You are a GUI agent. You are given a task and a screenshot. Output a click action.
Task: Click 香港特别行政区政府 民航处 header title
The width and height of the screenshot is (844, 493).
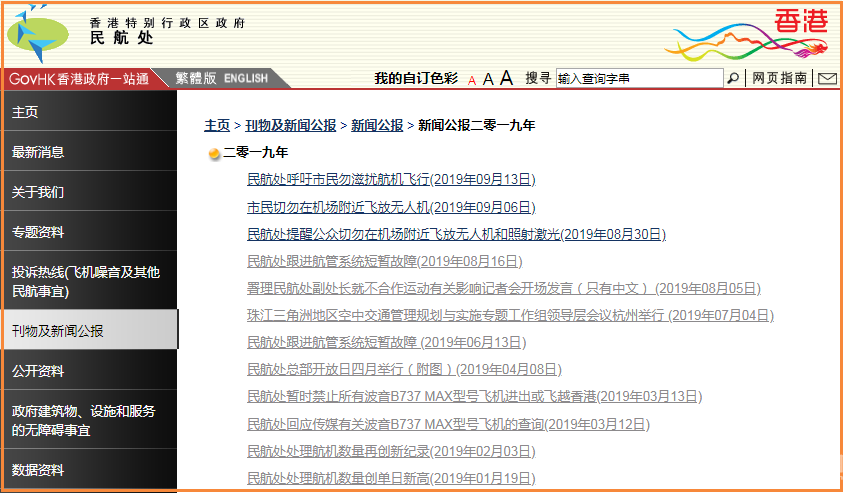pyautogui.click(x=167, y=30)
